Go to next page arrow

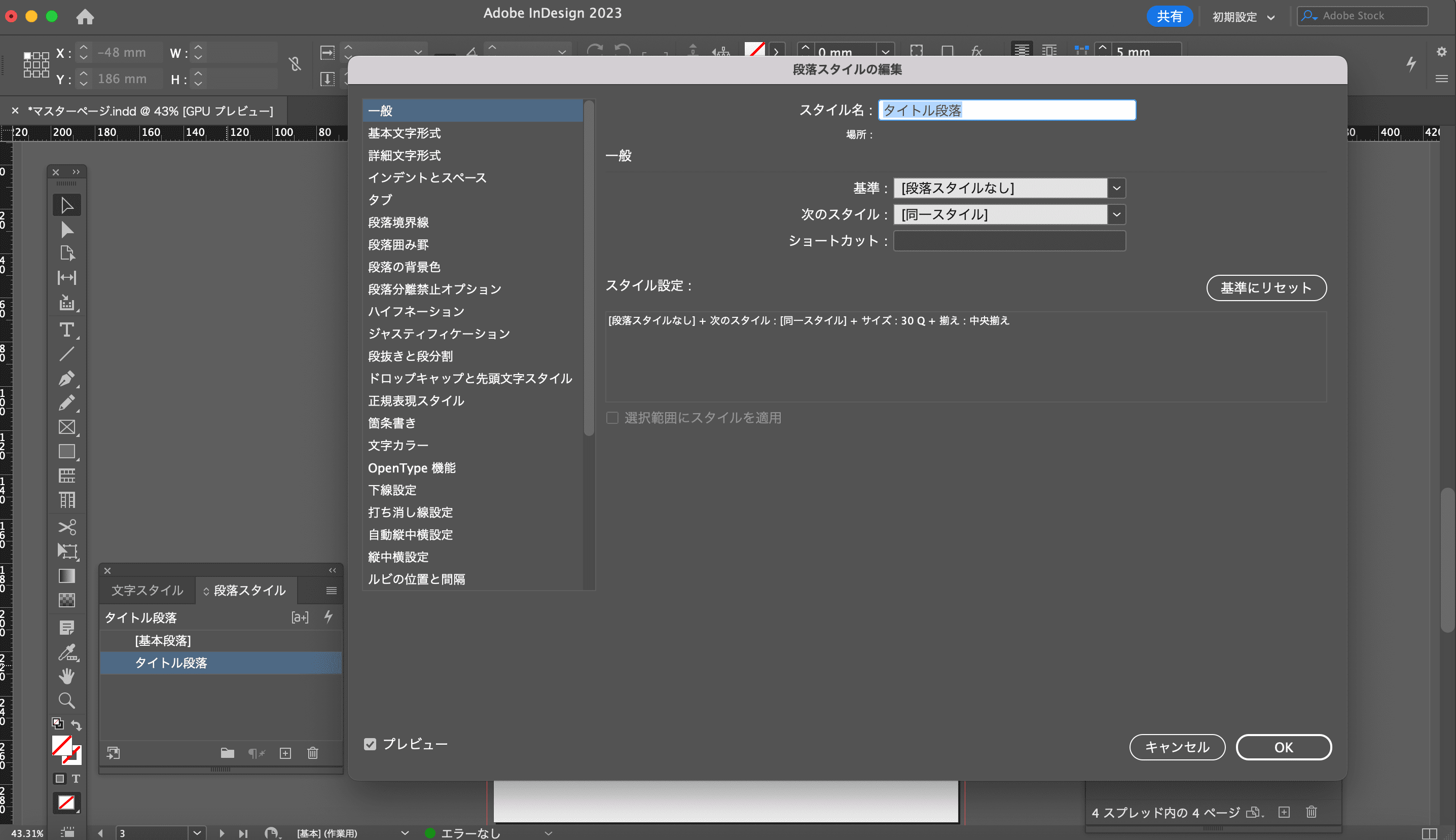pyautogui.click(x=222, y=832)
